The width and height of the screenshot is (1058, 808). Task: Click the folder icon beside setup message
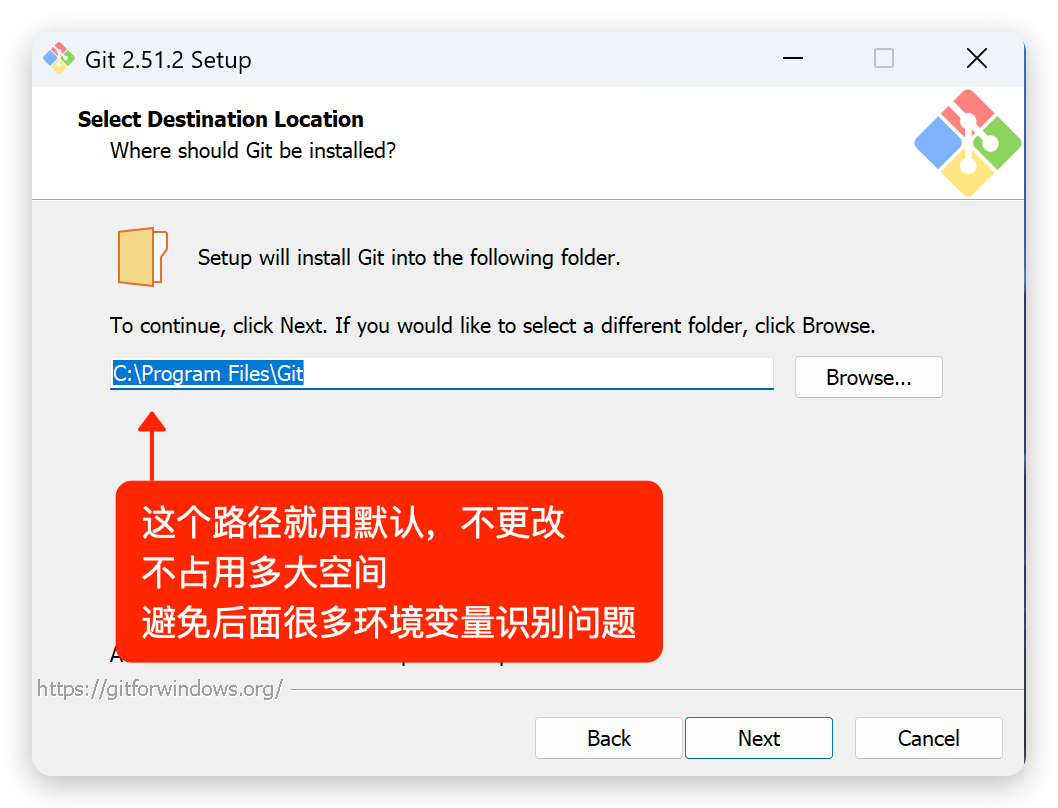tap(142, 257)
